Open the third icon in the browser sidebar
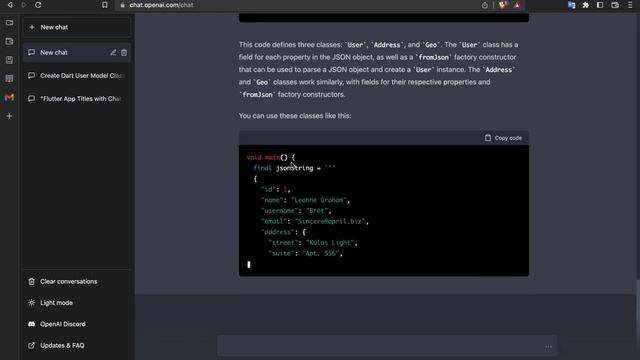The height and width of the screenshot is (360, 640). click(9, 60)
